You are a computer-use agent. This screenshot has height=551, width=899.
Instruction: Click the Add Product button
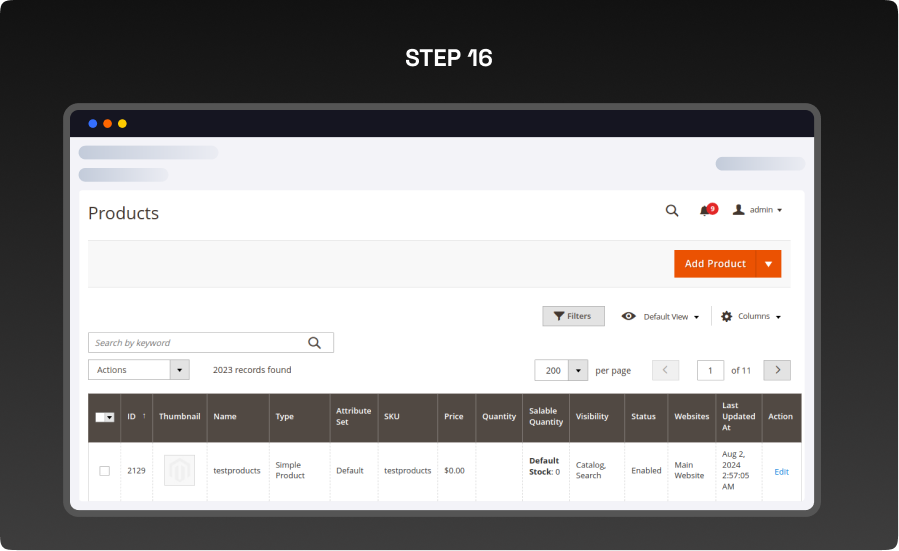(x=715, y=264)
